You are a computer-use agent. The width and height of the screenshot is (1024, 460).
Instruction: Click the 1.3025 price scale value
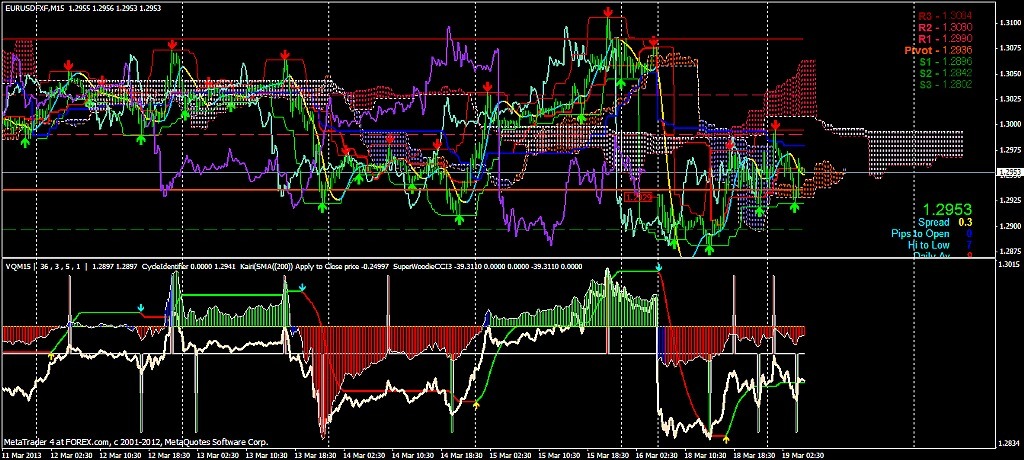[1009, 99]
